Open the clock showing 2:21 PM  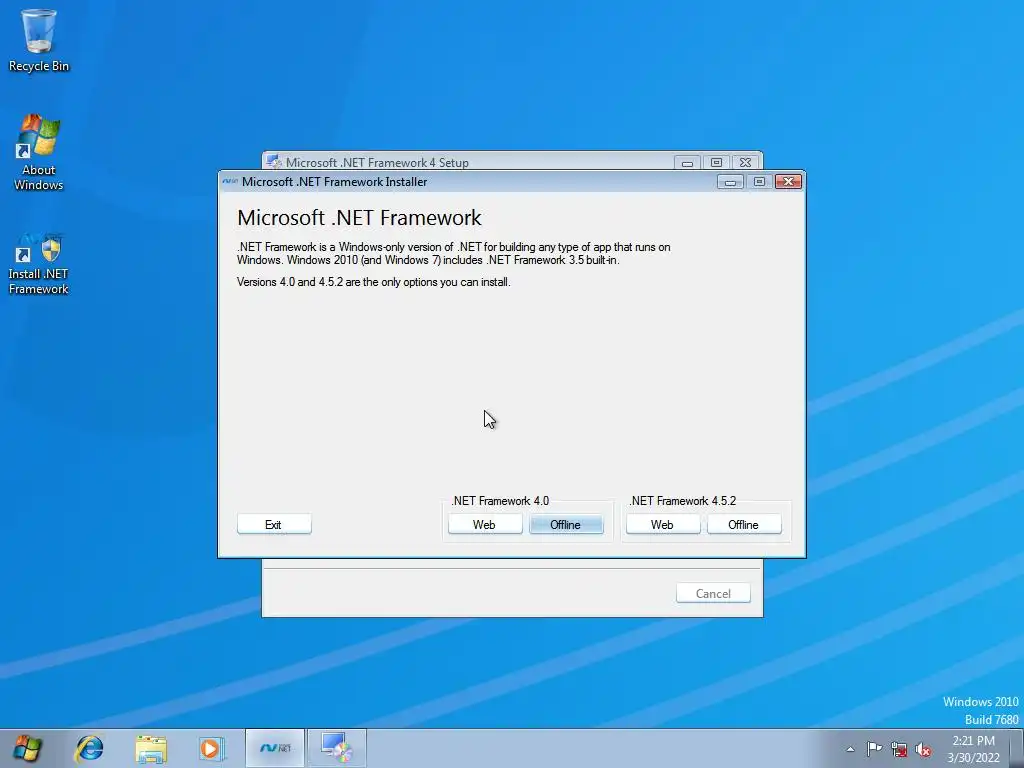pyautogui.click(x=973, y=749)
